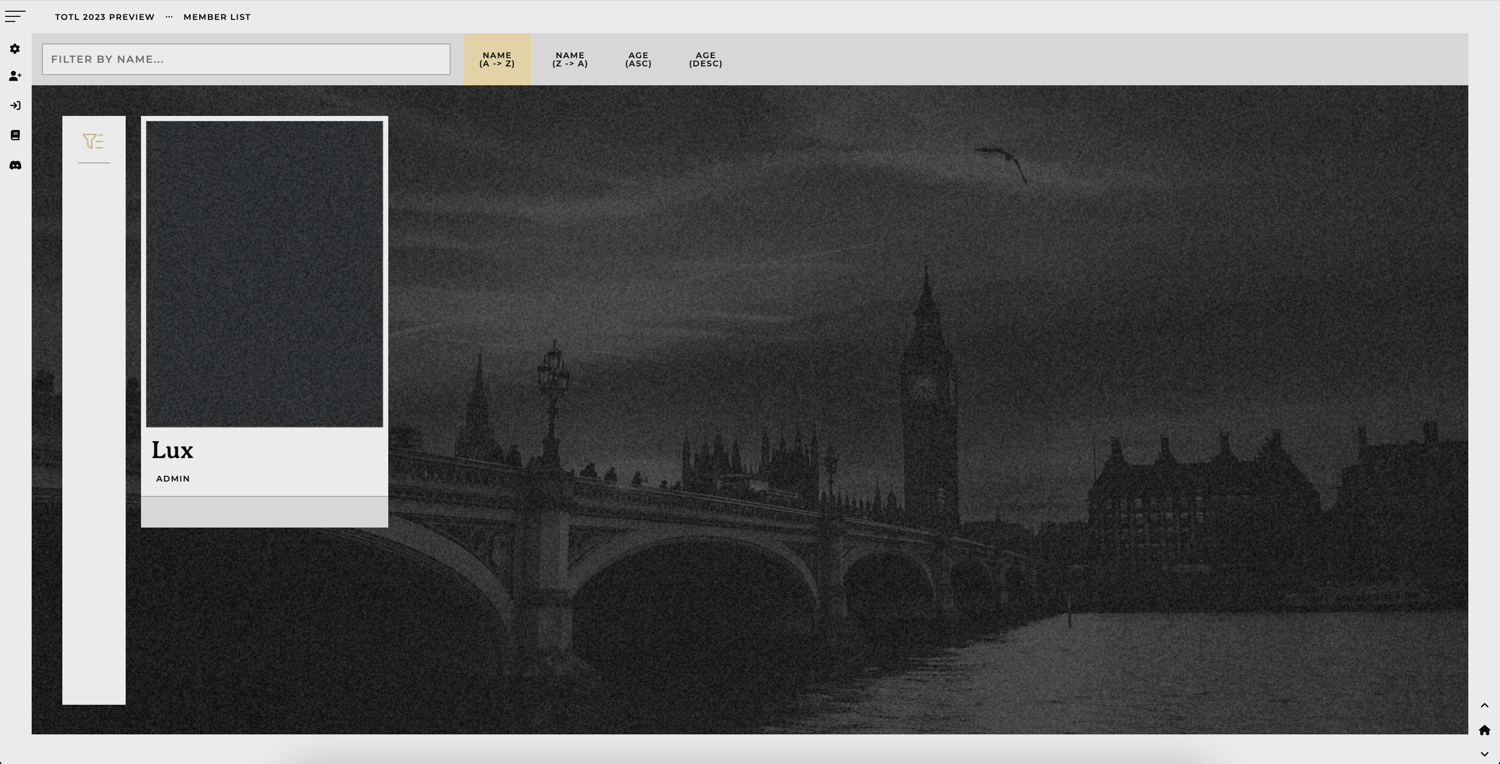The height and width of the screenshot is (764, 1500).
Task: Click the scroll-to-bottom chevron icon
Action: (x=1484, y=754)
